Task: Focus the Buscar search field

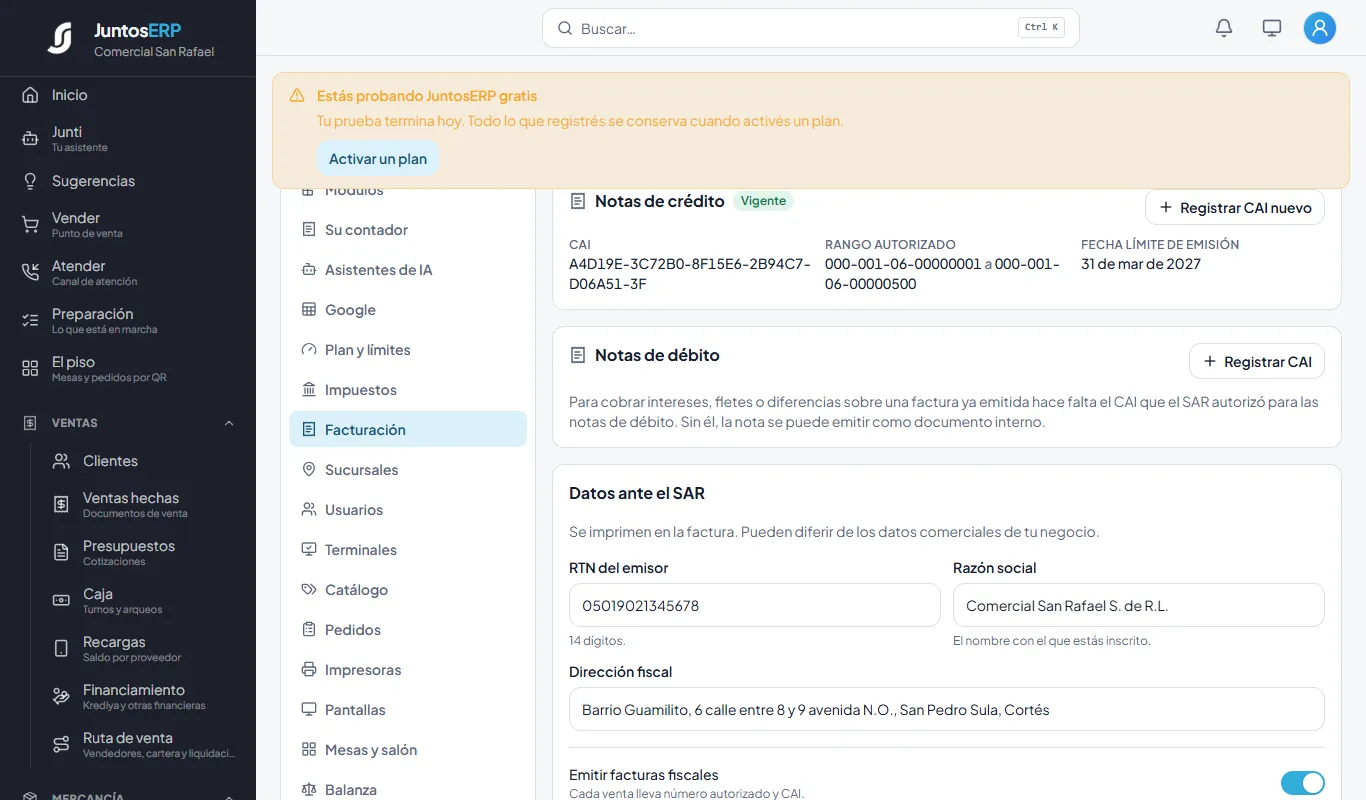Action: (811, 28)
